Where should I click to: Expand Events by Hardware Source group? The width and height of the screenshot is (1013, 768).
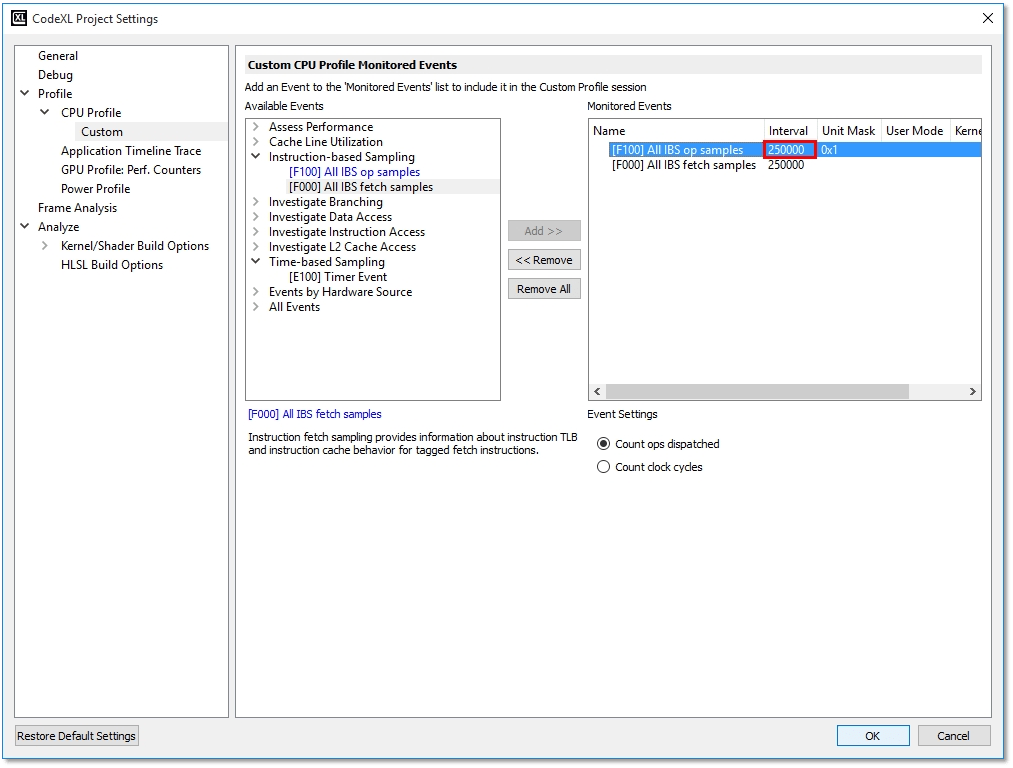pyautogui.click(x=256, y=291)
